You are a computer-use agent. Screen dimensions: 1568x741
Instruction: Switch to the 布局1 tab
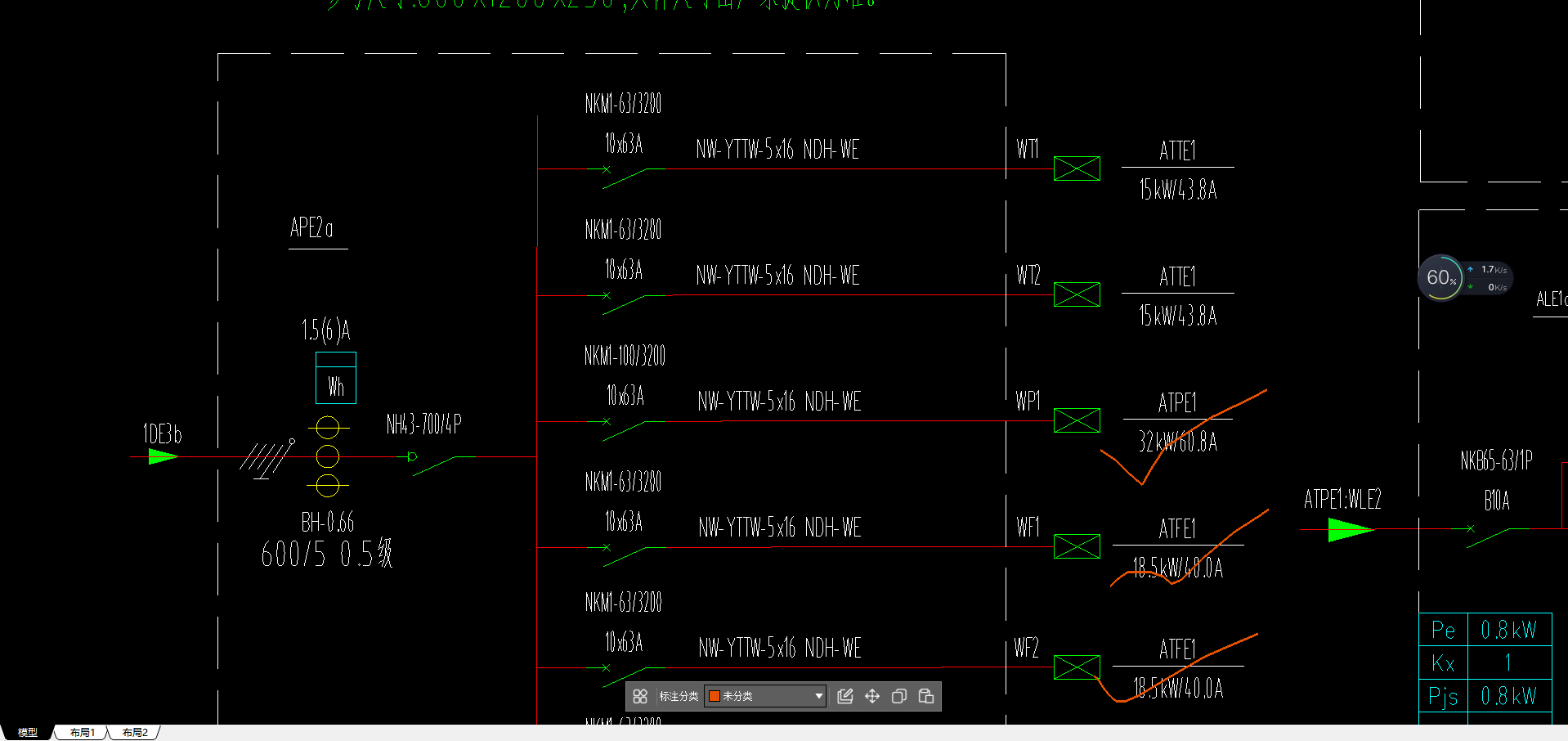(x=83, y=732)
